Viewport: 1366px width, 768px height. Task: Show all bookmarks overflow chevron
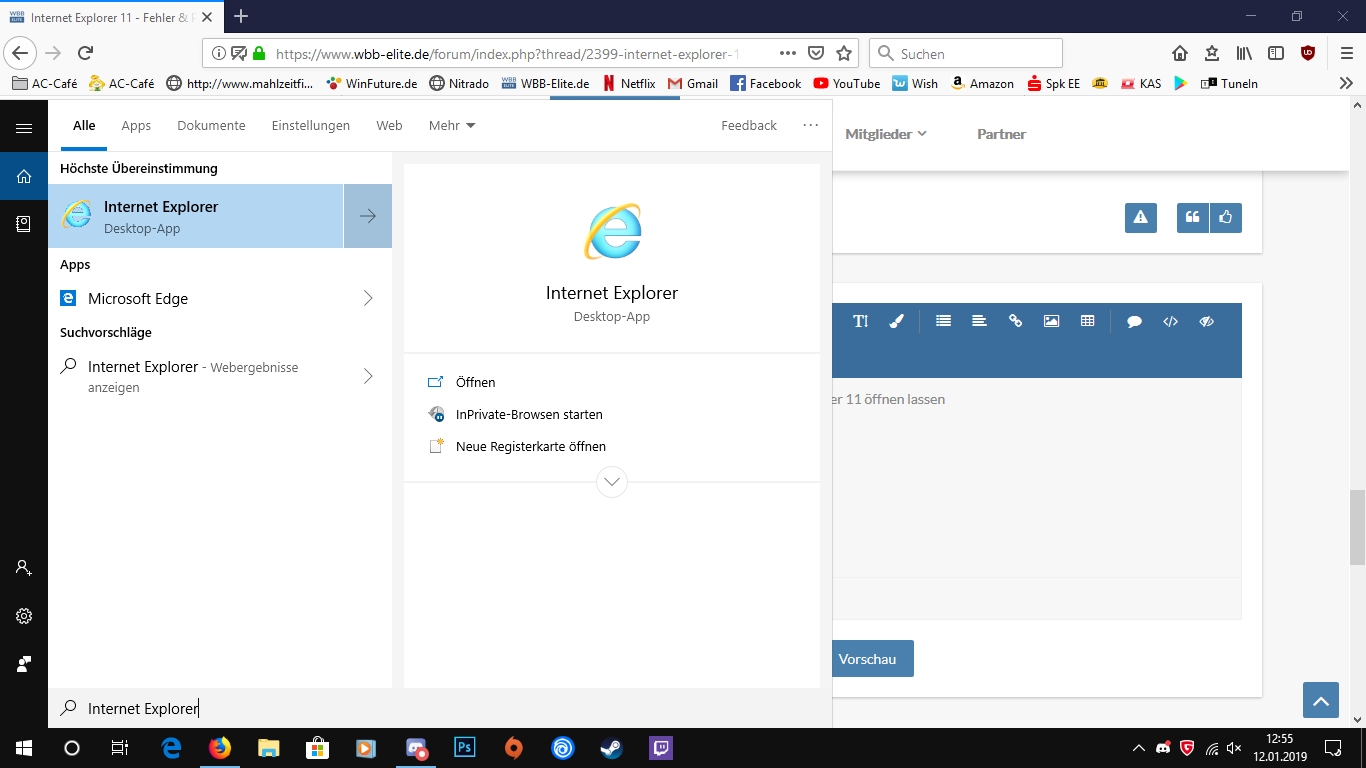coord(1346,83)
